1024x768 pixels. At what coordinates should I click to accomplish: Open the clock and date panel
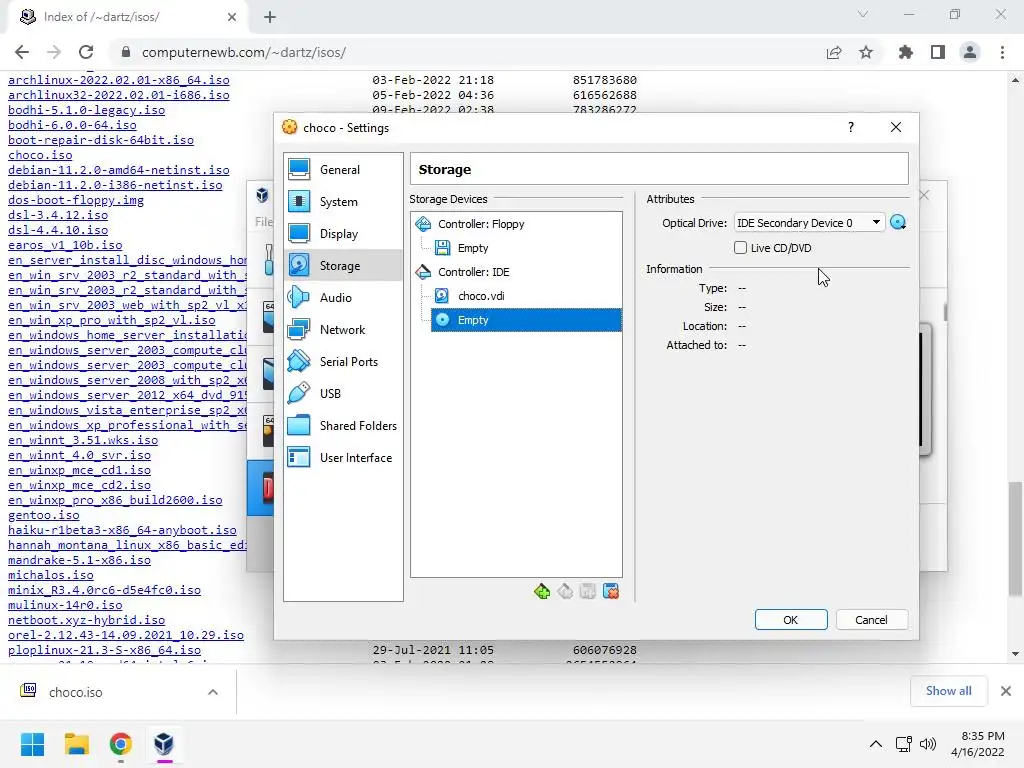pyautogui.click(x=978, y=744)
